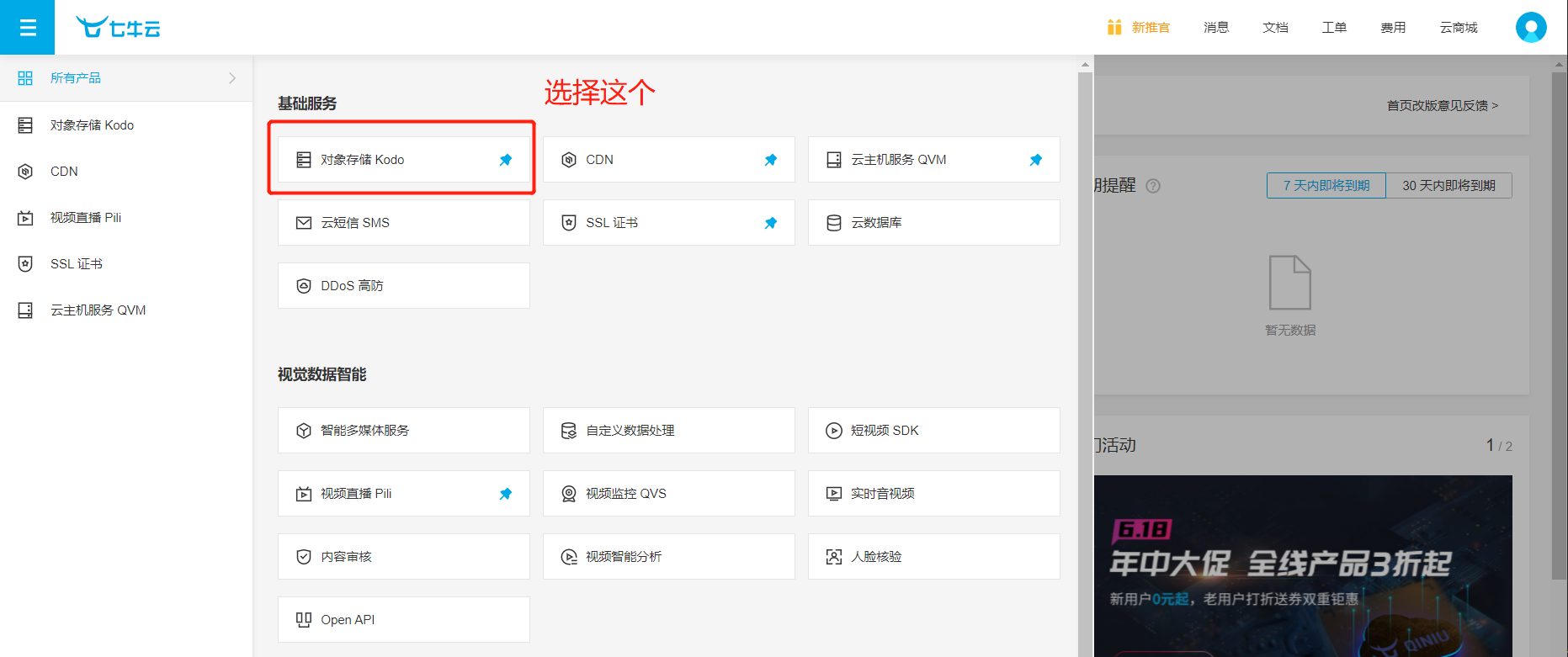
Task: Open 新推官 in the top navigation
Action: coord(1151,28)
